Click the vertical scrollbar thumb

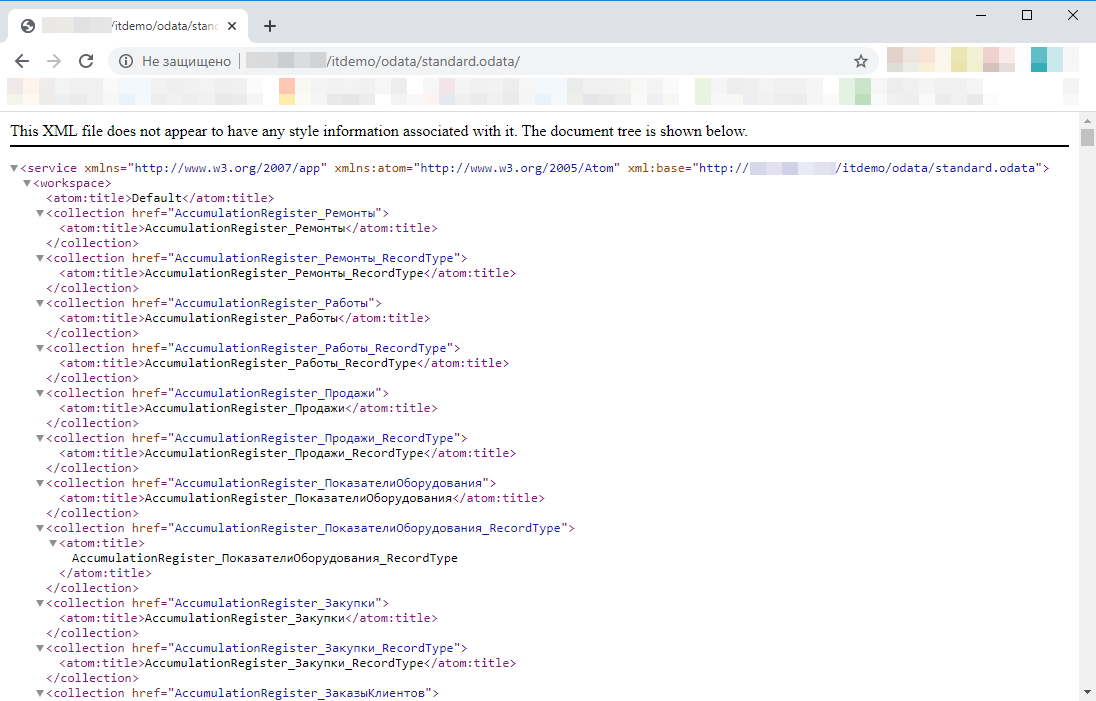pos(1087,138)
